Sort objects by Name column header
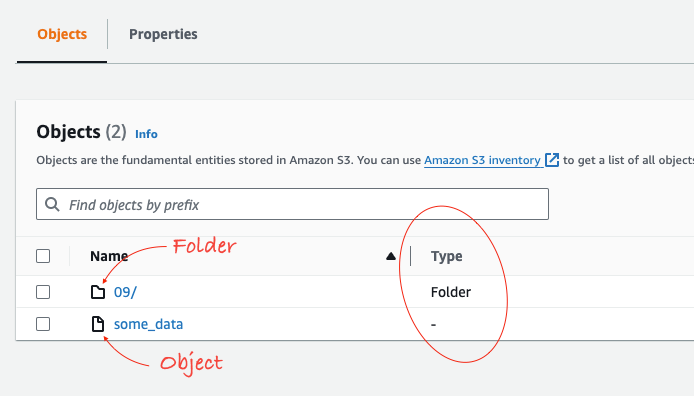 [x=109, y=256]
